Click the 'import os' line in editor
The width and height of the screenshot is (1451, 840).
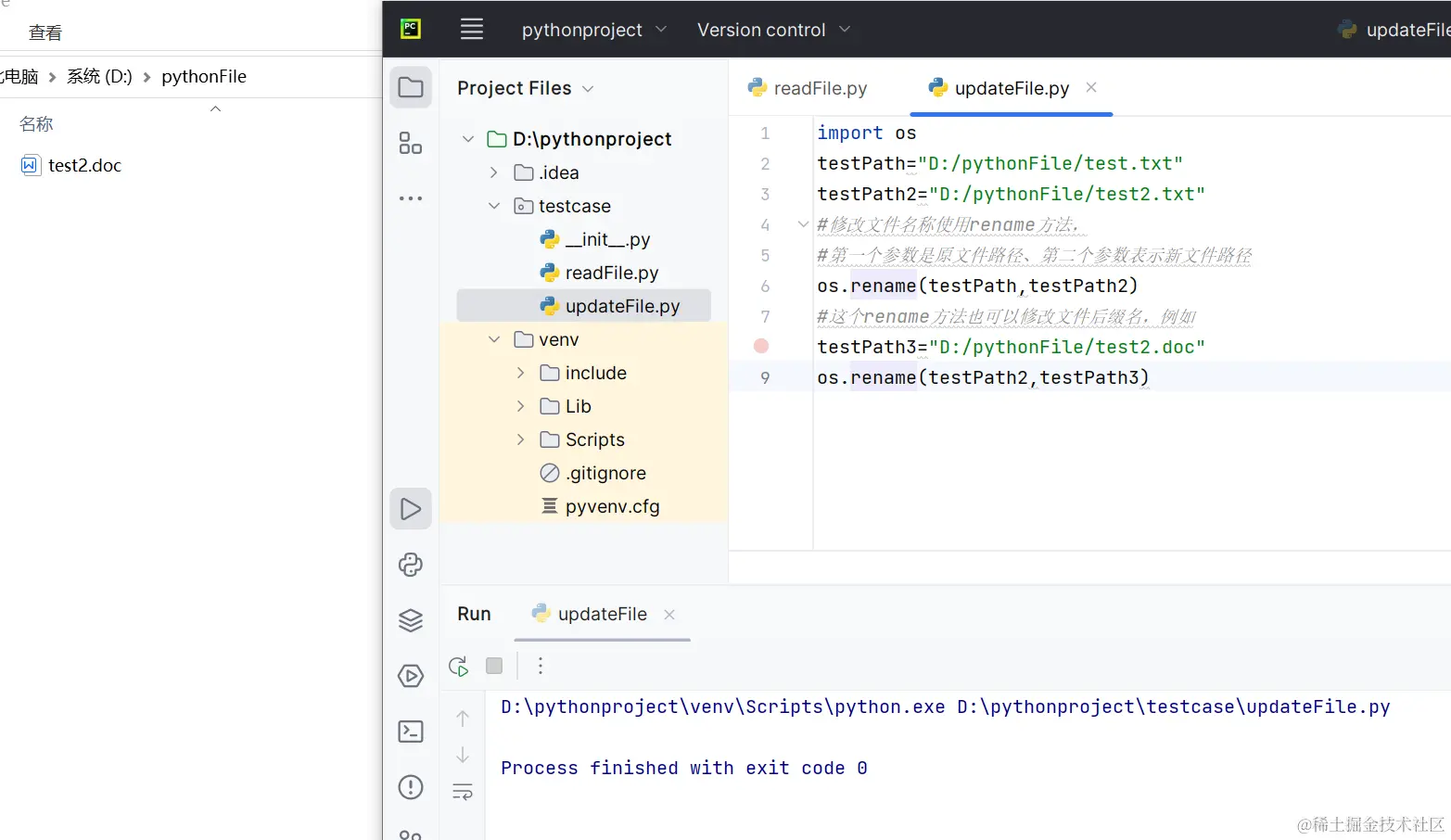point(866,133)
